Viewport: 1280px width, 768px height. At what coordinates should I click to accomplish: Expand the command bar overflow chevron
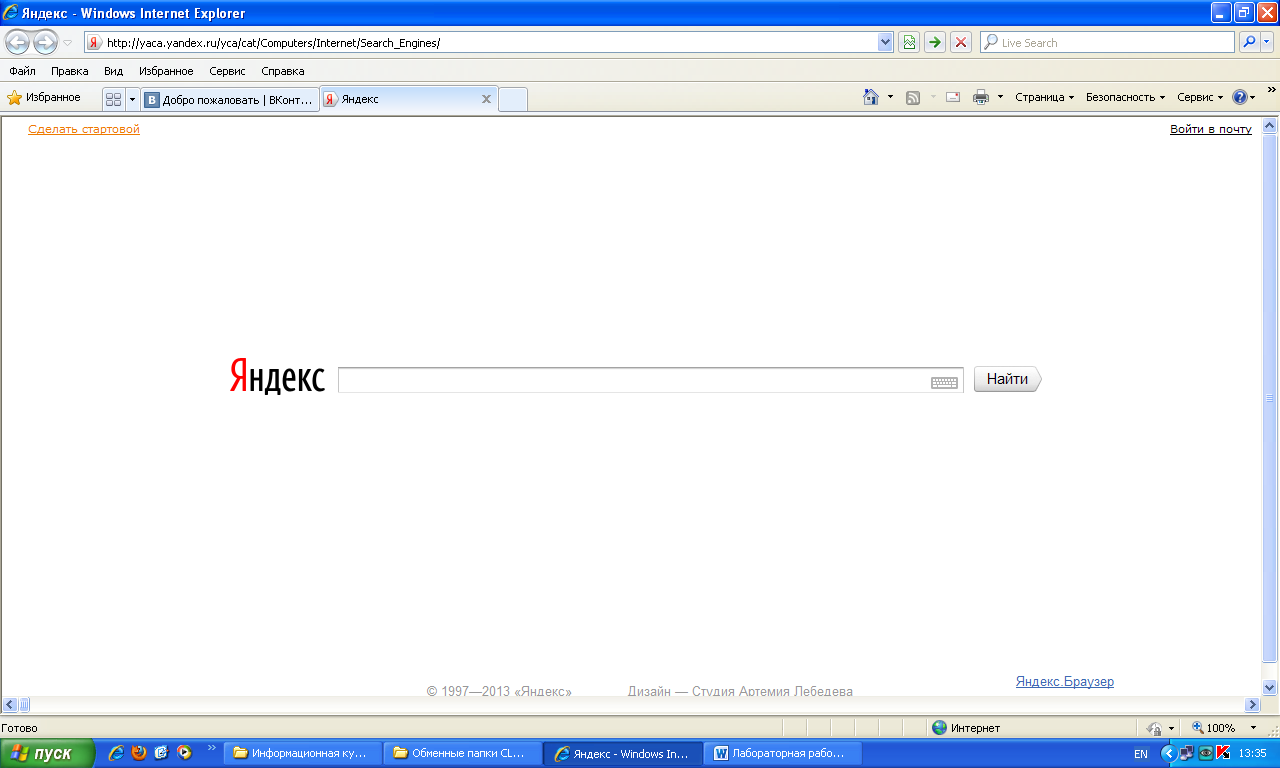pos(1271,90)
